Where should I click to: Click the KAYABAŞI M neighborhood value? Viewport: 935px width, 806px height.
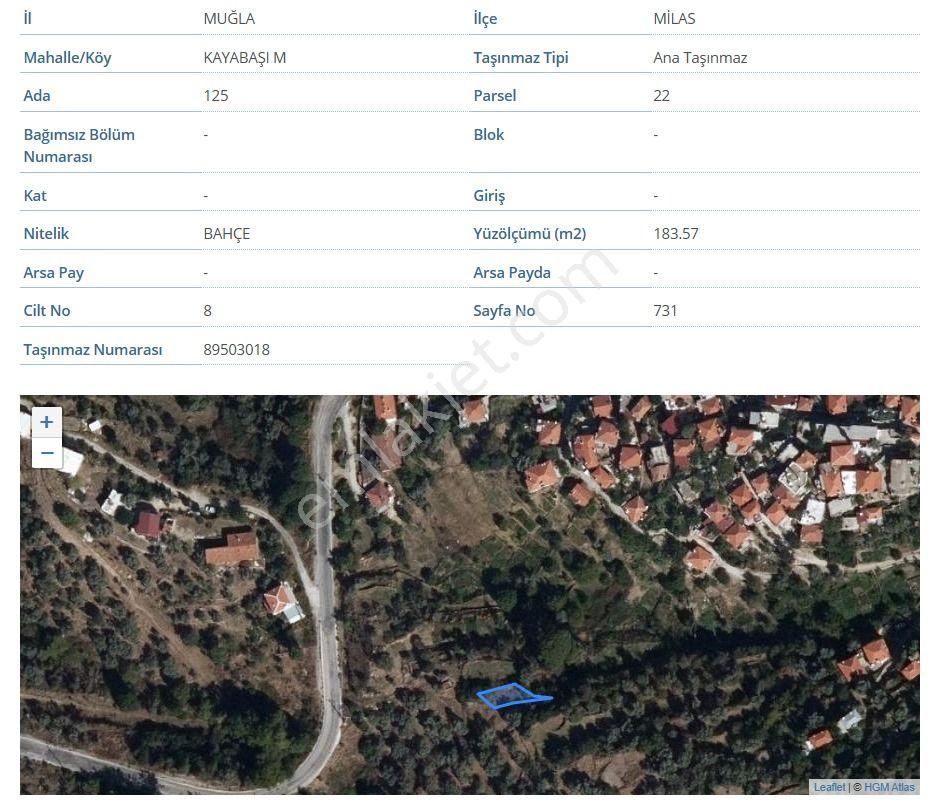coord(244,57)
